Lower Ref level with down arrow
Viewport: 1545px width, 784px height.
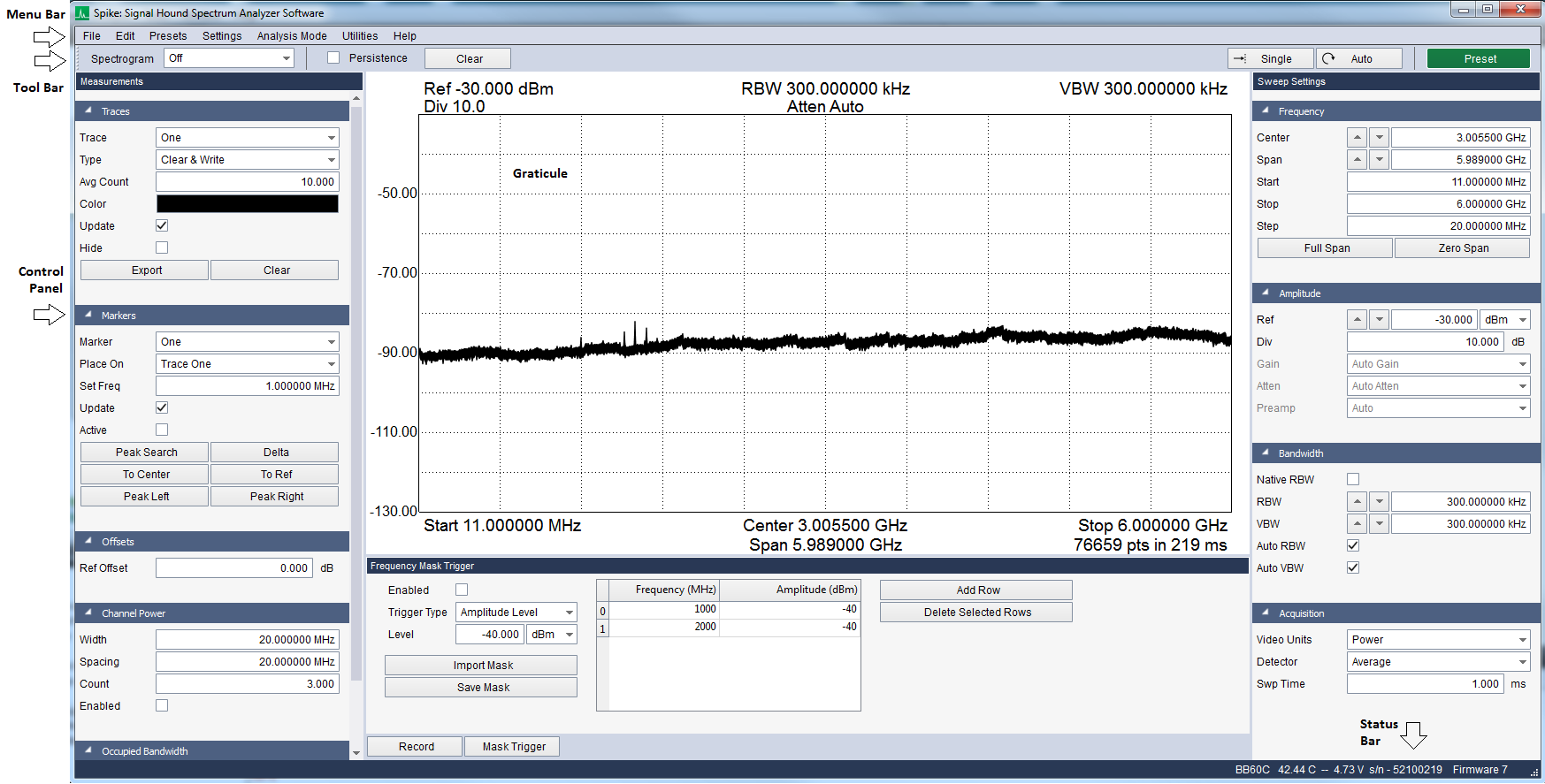1379,320
